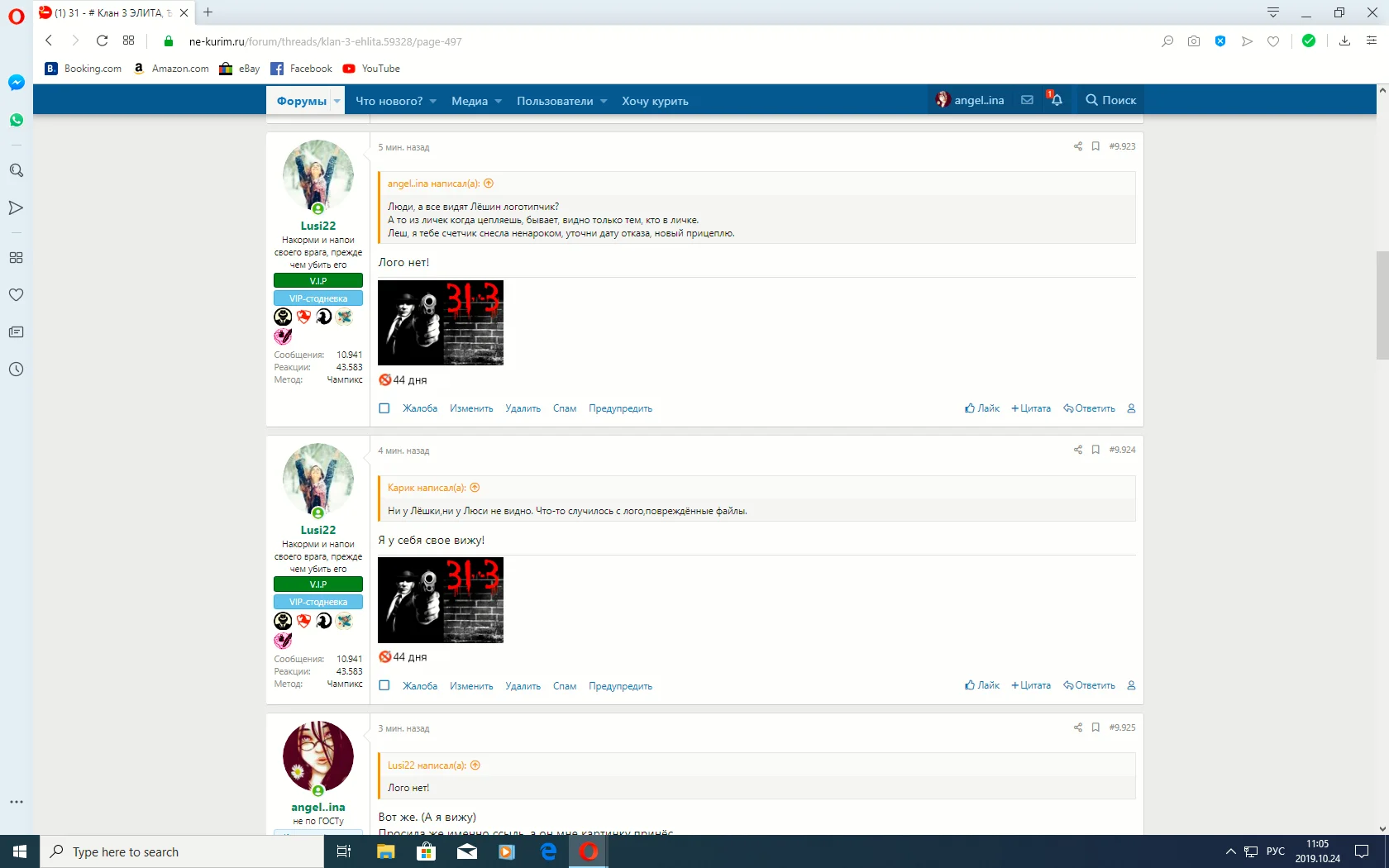Click Лайк on post #9.923
Image resolution: width=1389 pixels, height=868 pixels.
982,408
